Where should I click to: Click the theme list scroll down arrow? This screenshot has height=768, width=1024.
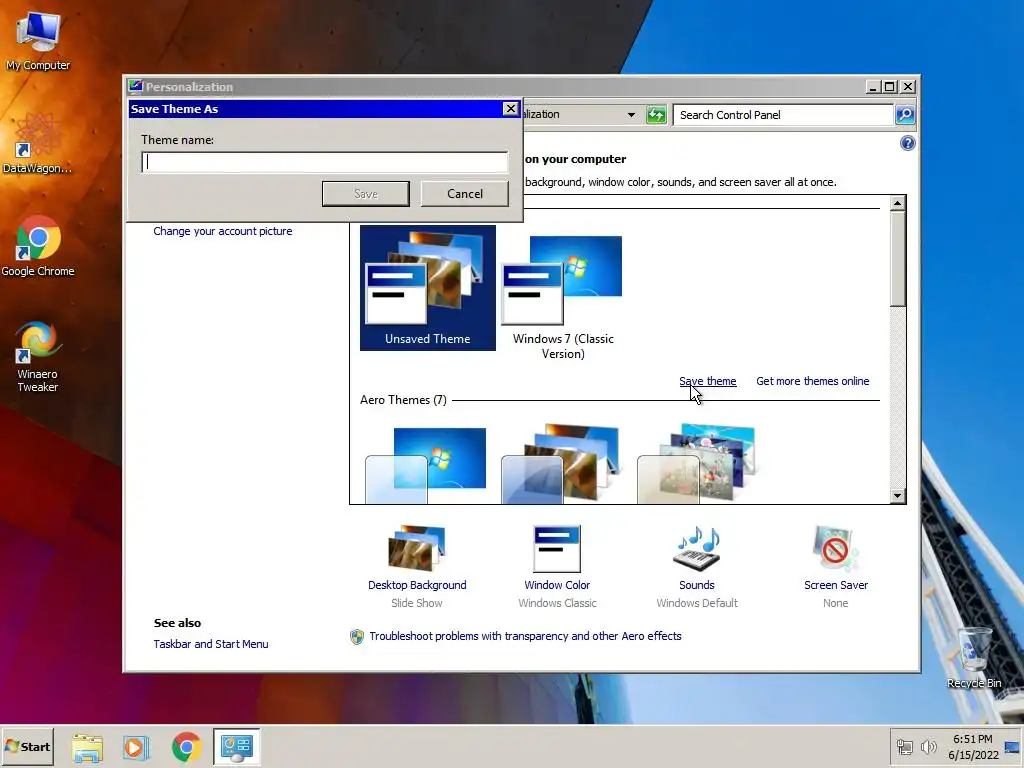(898, 496)
